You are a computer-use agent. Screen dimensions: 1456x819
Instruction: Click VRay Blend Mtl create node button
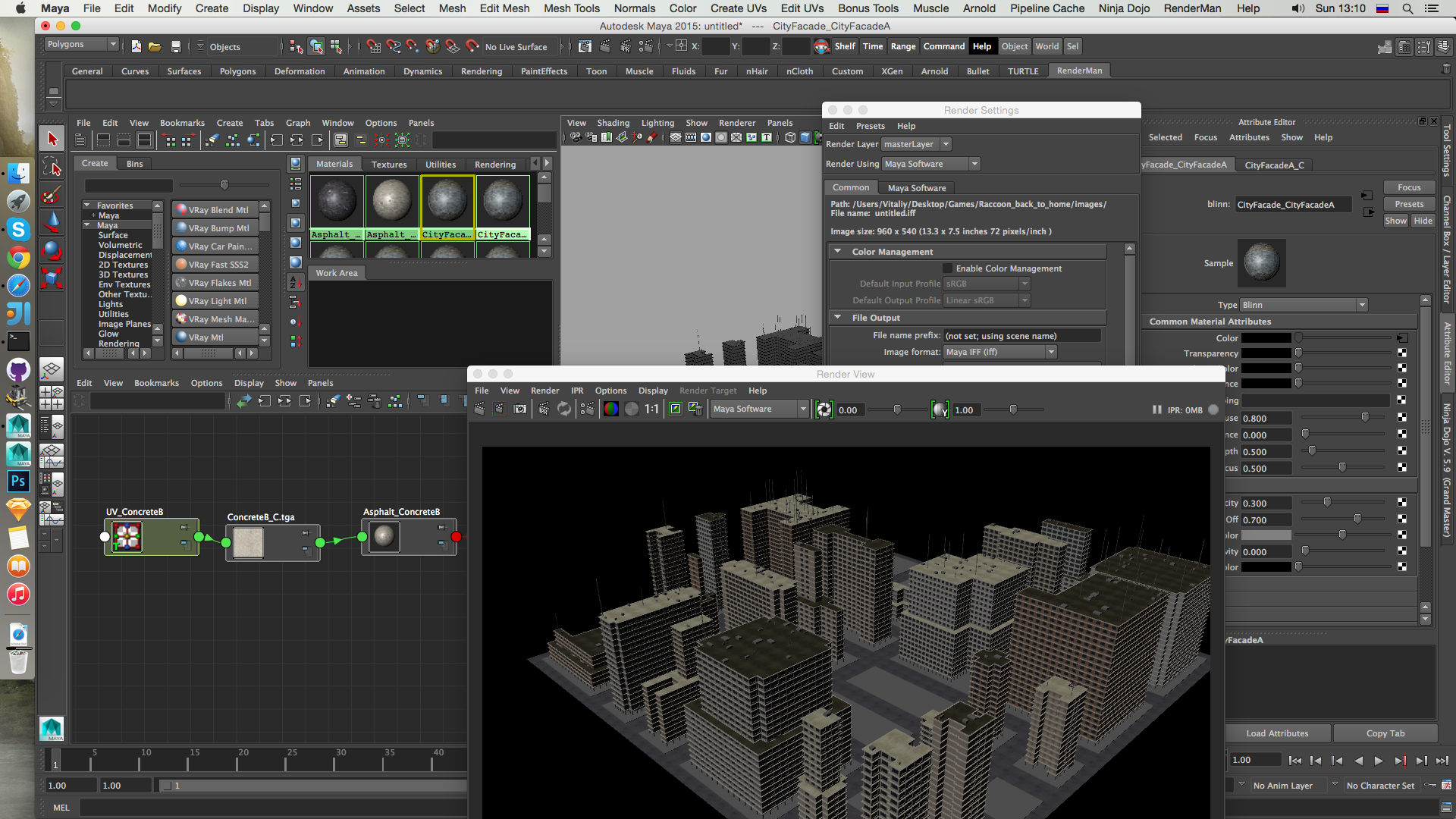[215, 210]
